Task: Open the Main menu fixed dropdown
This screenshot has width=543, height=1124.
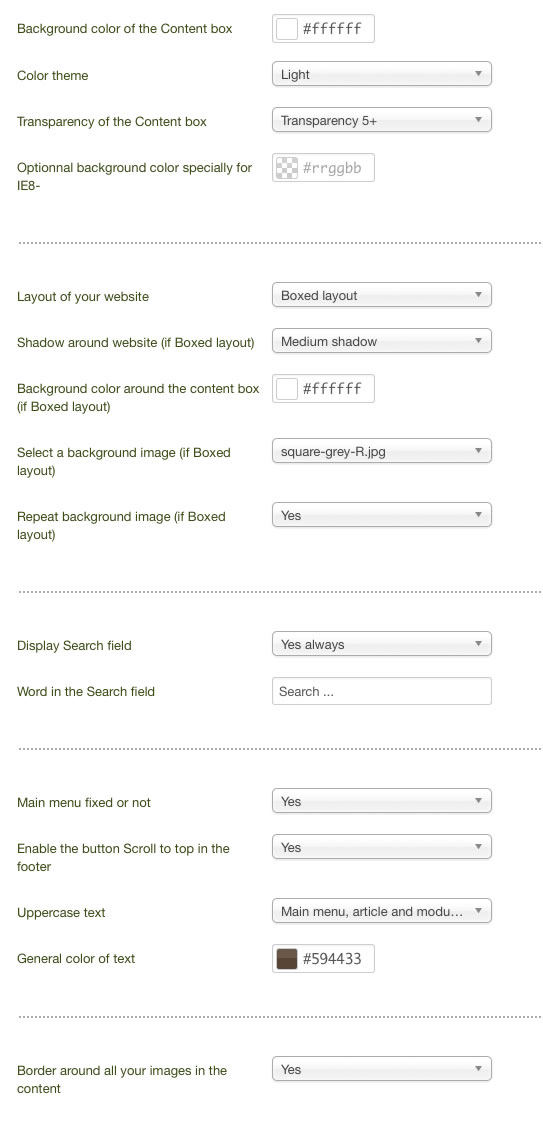Action: [382, 801]
